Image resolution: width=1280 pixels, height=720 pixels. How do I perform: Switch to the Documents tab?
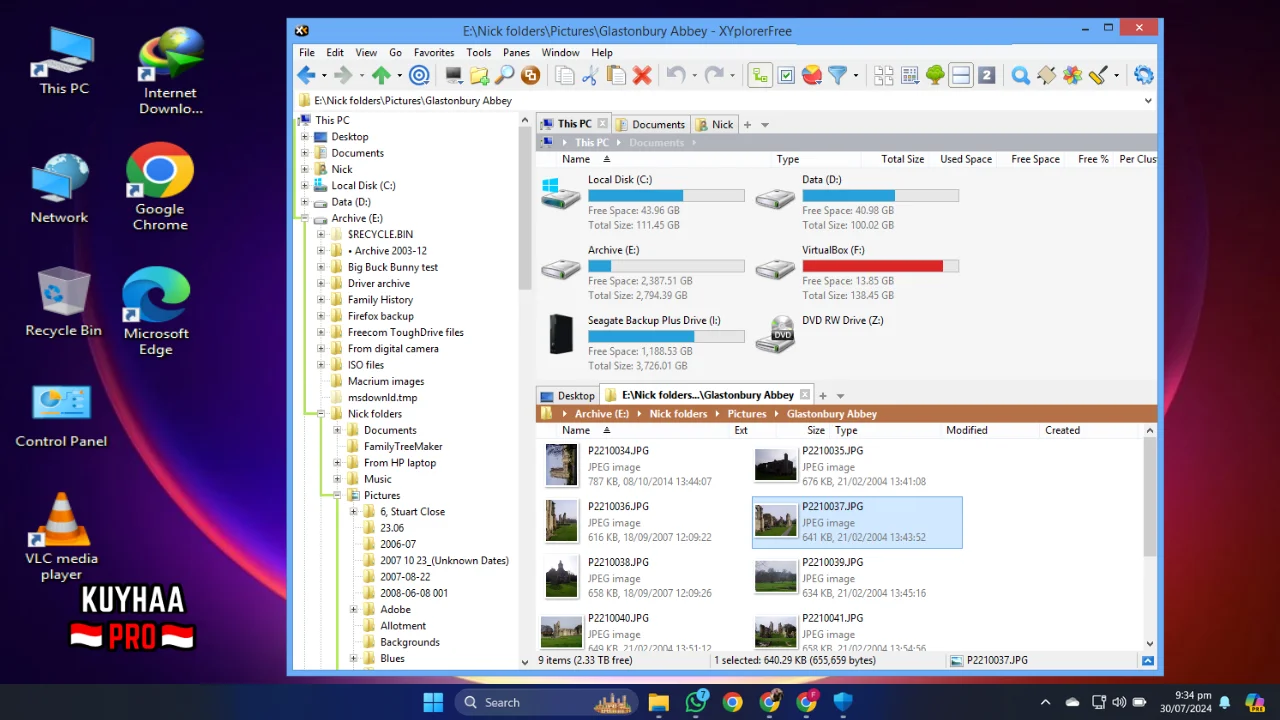tap(650, 124)
